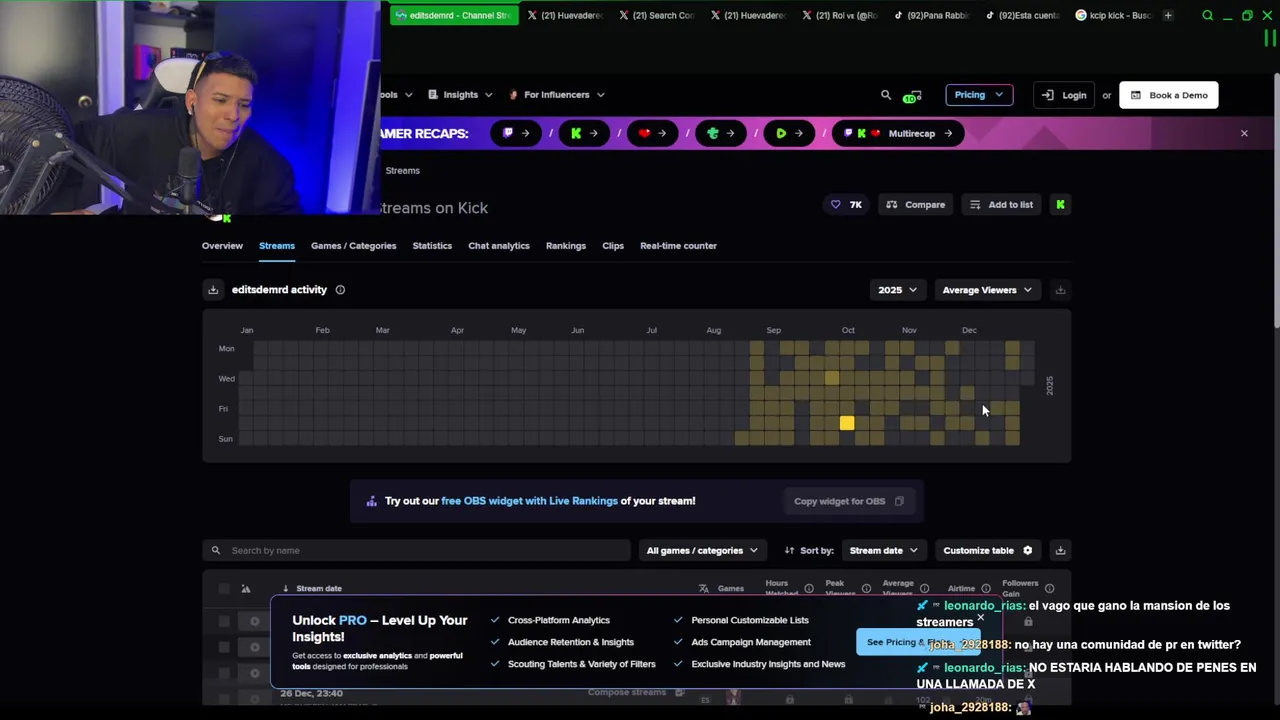Click the play icon in first stream row
1280x720 pixels.
254,621
